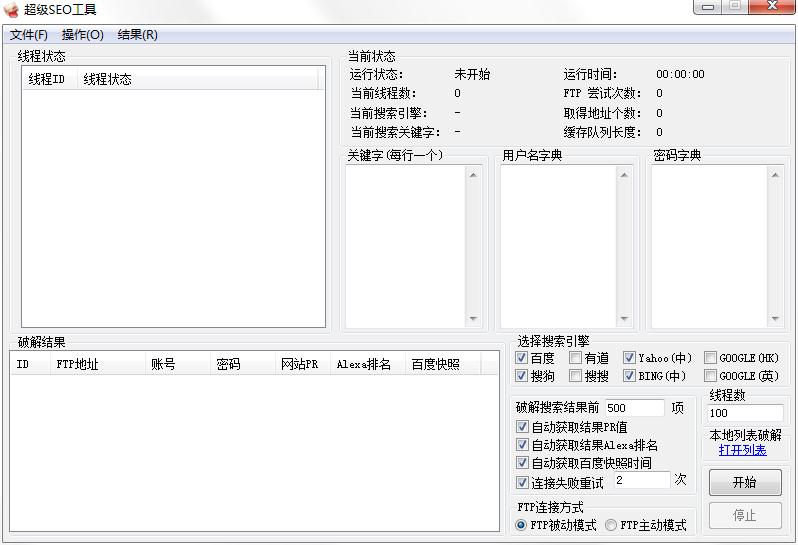Viewport: 798px width, 545px height.
Task: Click the down arrow of 关键字 scrollbar
Action: [x=473, y=320]
